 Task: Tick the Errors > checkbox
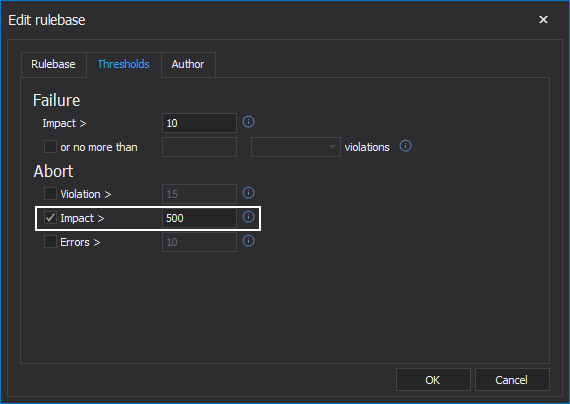pos(50,241)
